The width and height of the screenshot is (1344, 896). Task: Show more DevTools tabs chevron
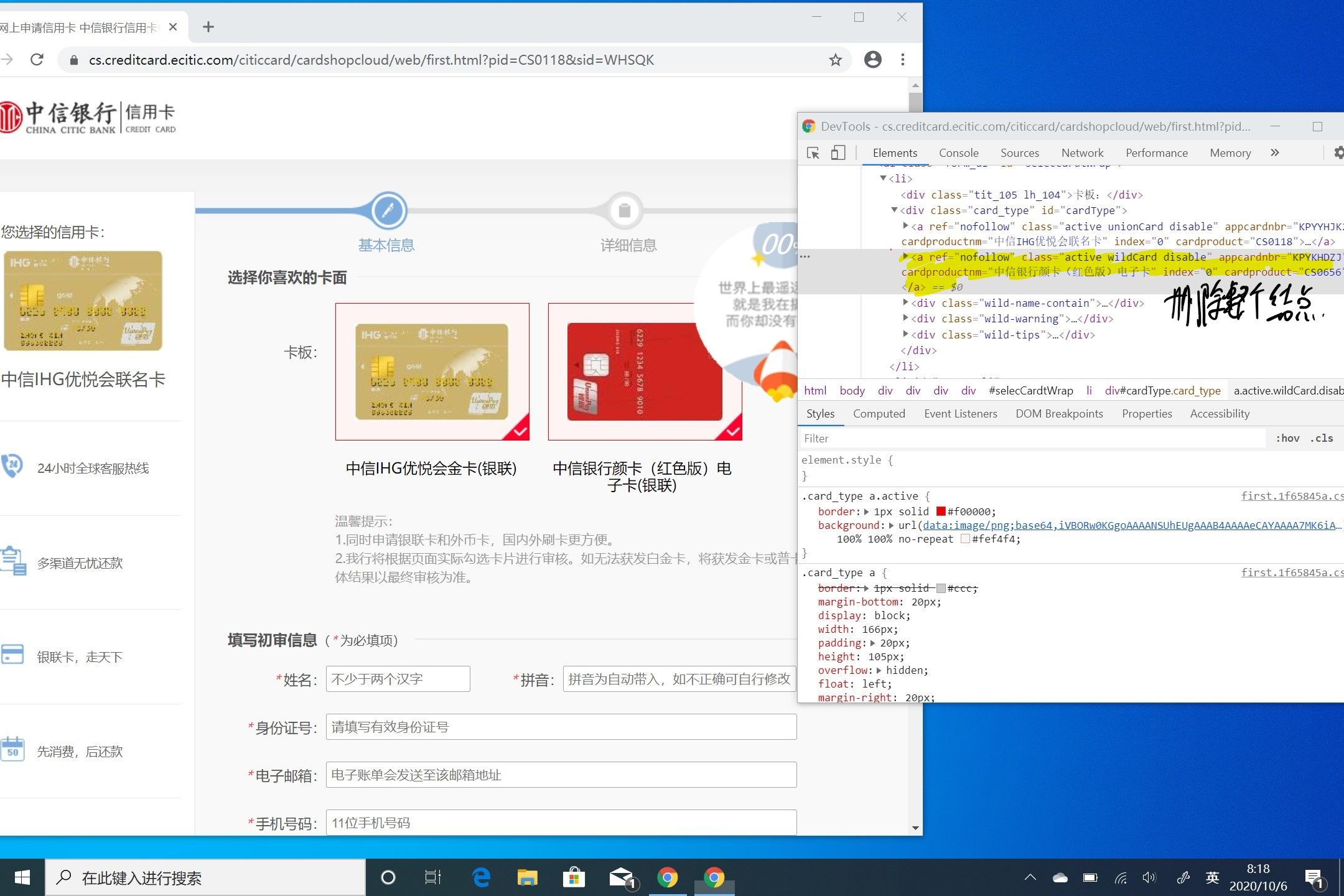point(1275,153)
